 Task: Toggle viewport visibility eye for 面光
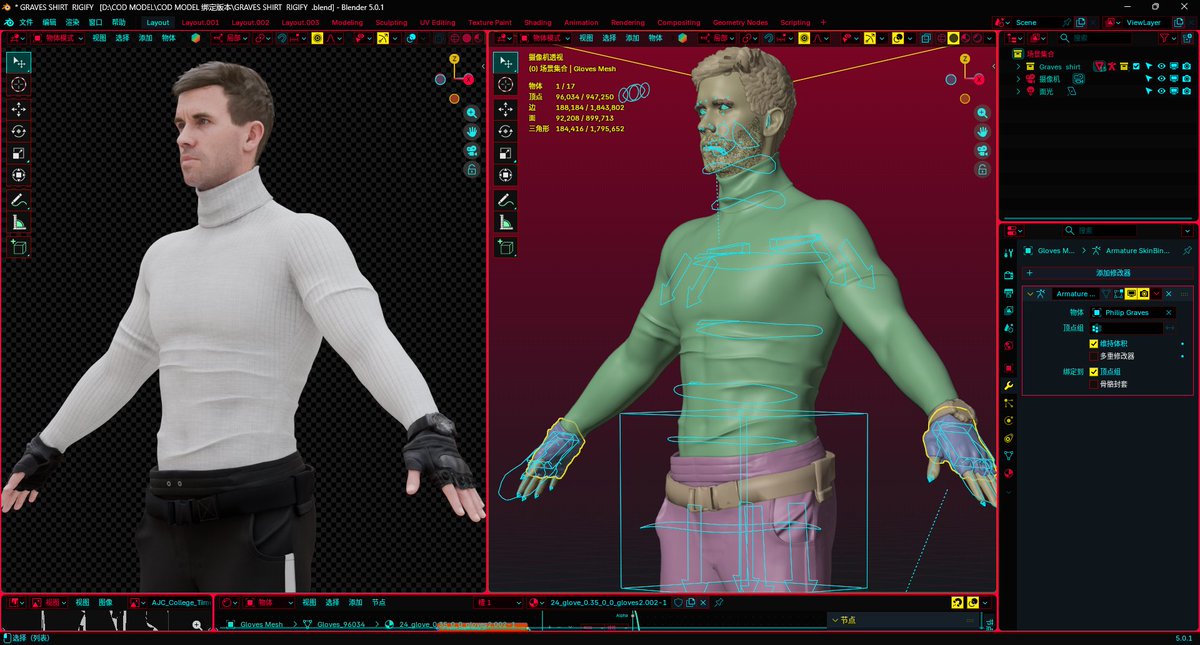[x=1161, y=91]
